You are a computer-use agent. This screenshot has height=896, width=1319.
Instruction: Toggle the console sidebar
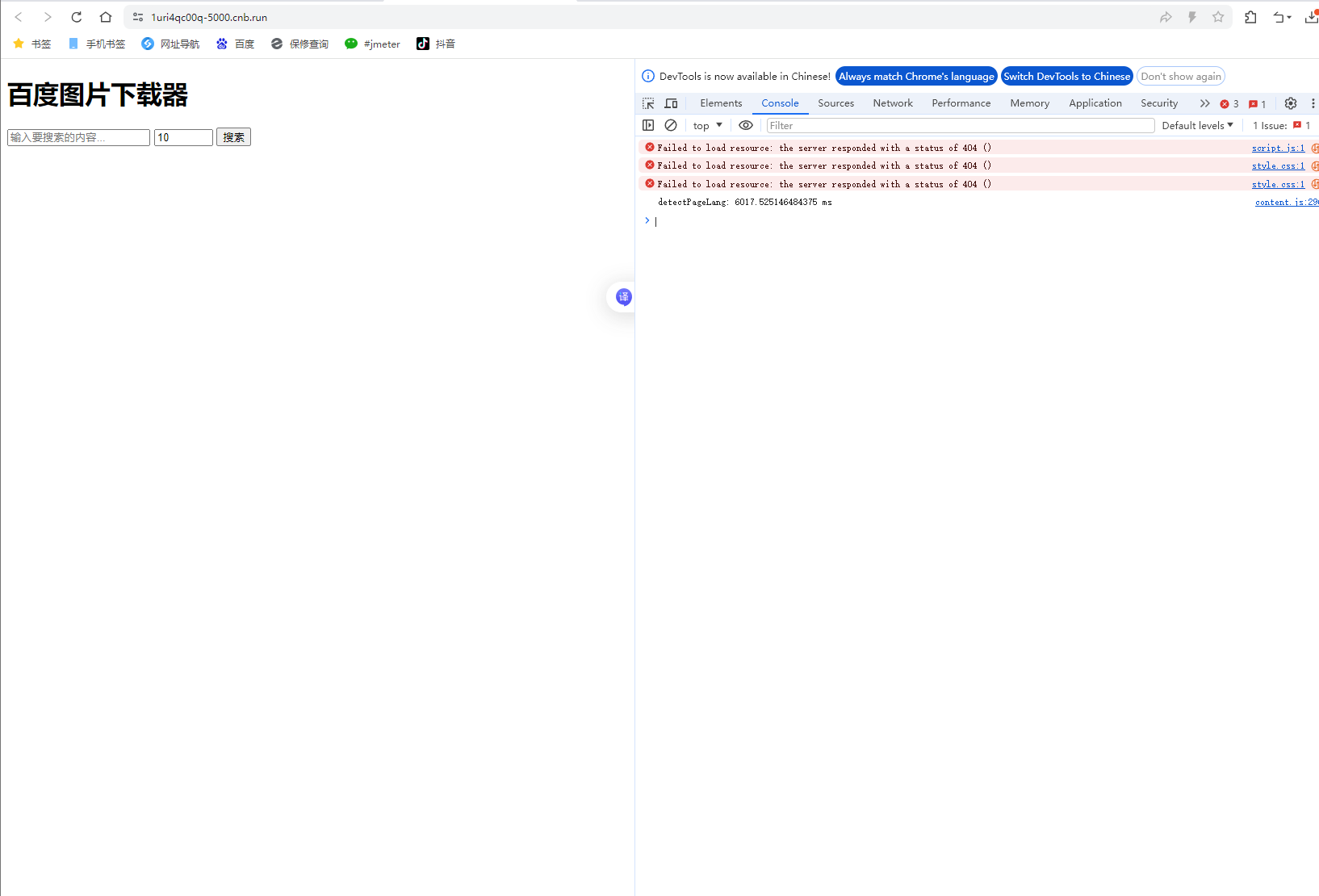(x=648, y=125)
